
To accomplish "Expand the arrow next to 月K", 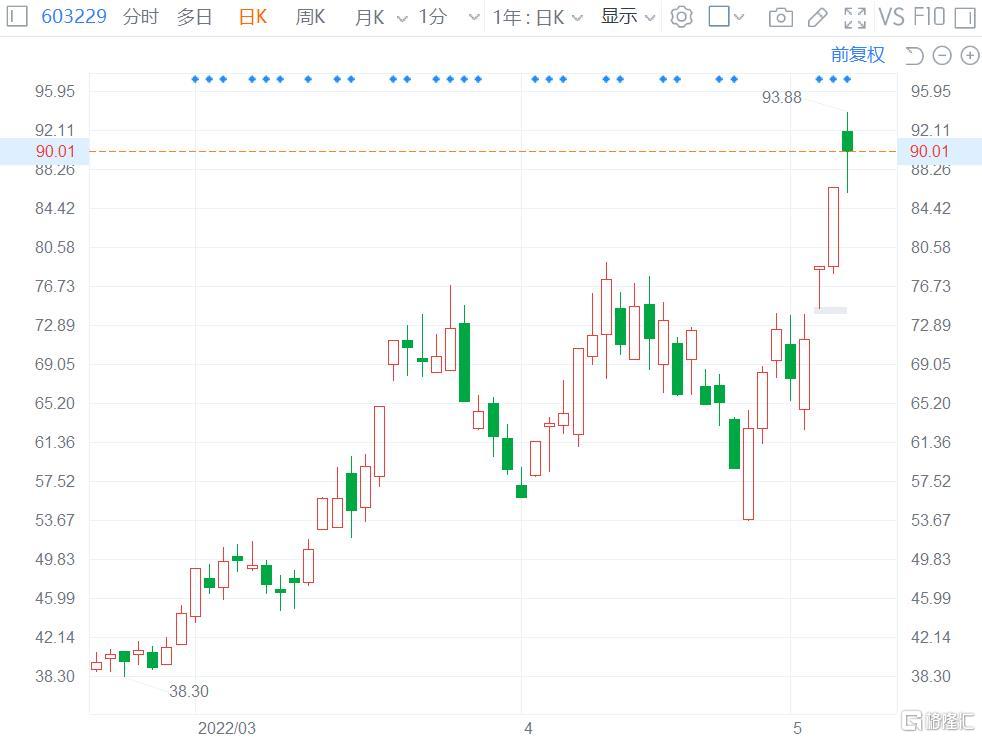I will click(402, 18).
